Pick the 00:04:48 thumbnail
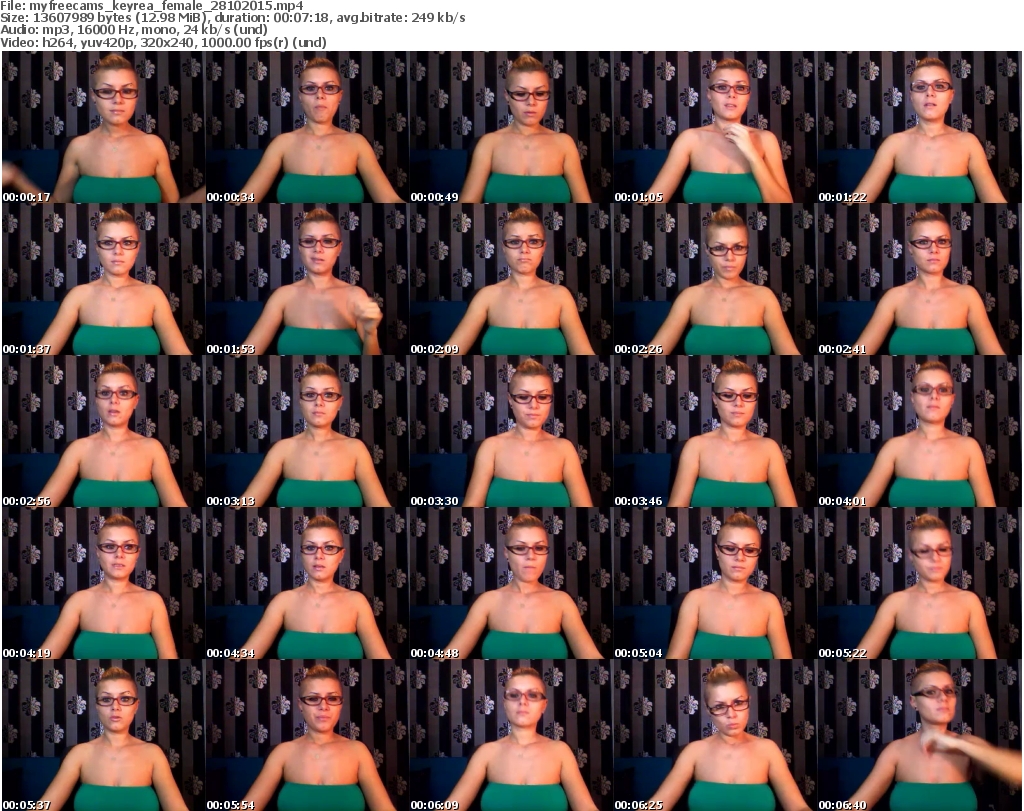The width and height of the screenshot is (1024, 811). pyautogui.click(x=511, y=584)
